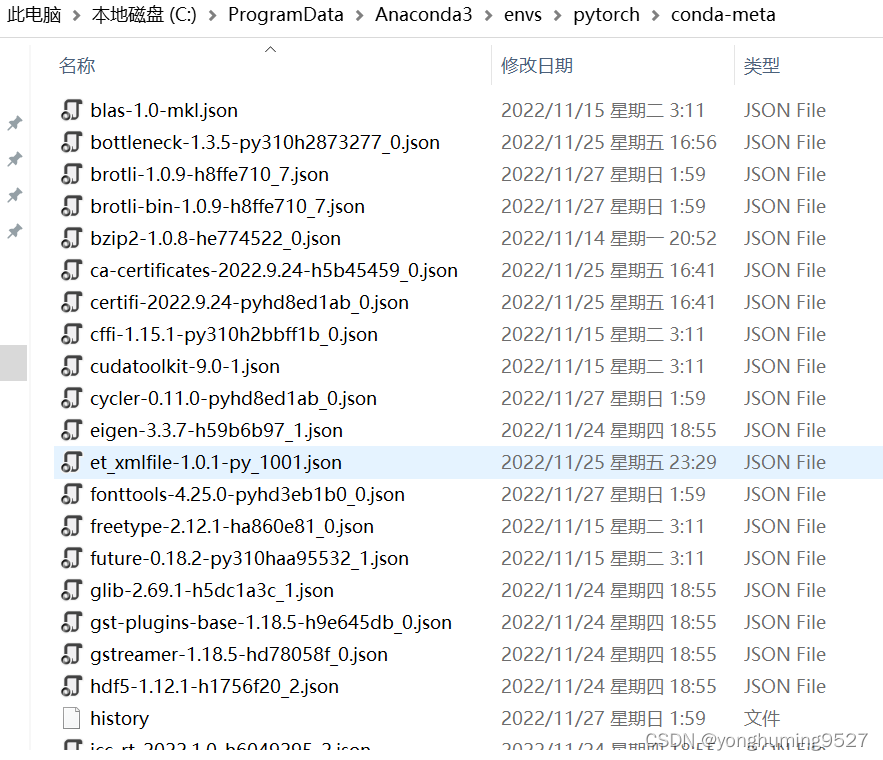Expand the chevron after 此电脑 breadcrumb

coord(74,15)
